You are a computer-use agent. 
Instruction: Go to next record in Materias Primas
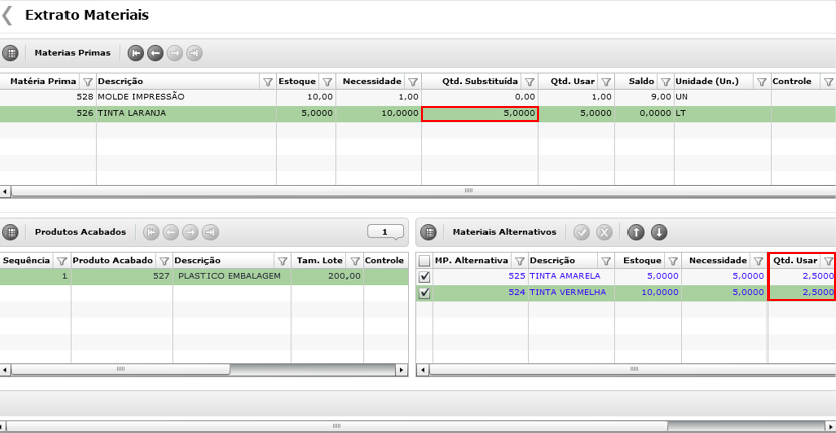(x=175, y=53)
